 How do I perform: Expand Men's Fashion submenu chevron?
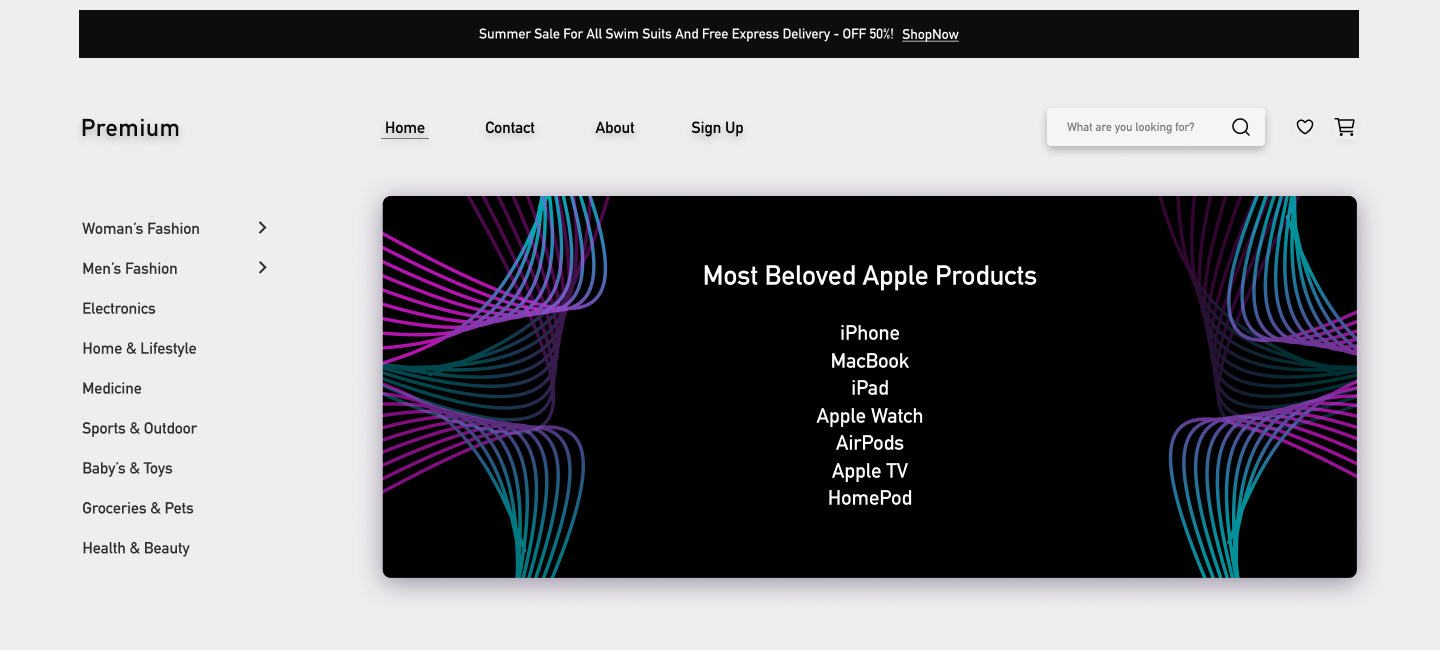(x=263, y=268)
